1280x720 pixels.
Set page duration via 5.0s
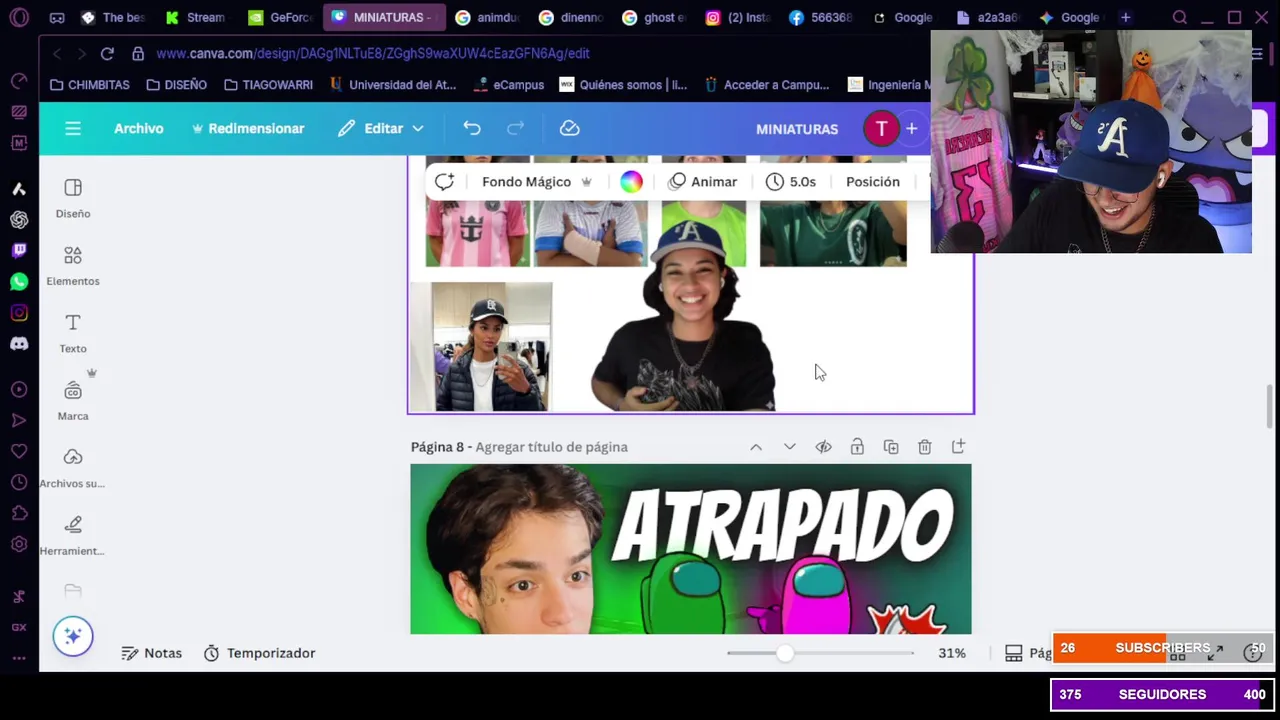[x=791, y=181]
